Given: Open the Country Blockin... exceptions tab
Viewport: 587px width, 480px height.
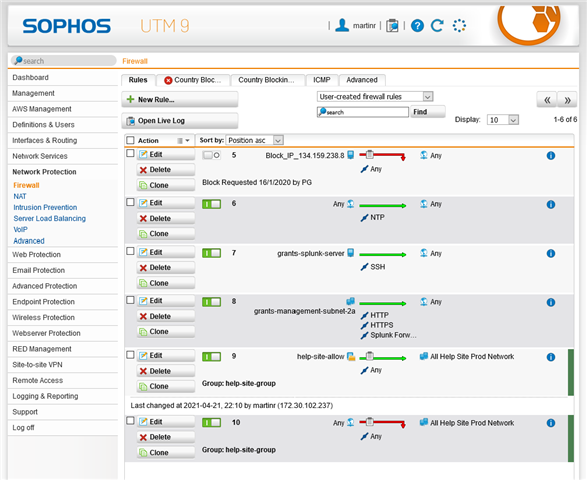Looking at the screenshot, I should pyautogui.click(x=267, y=80).
